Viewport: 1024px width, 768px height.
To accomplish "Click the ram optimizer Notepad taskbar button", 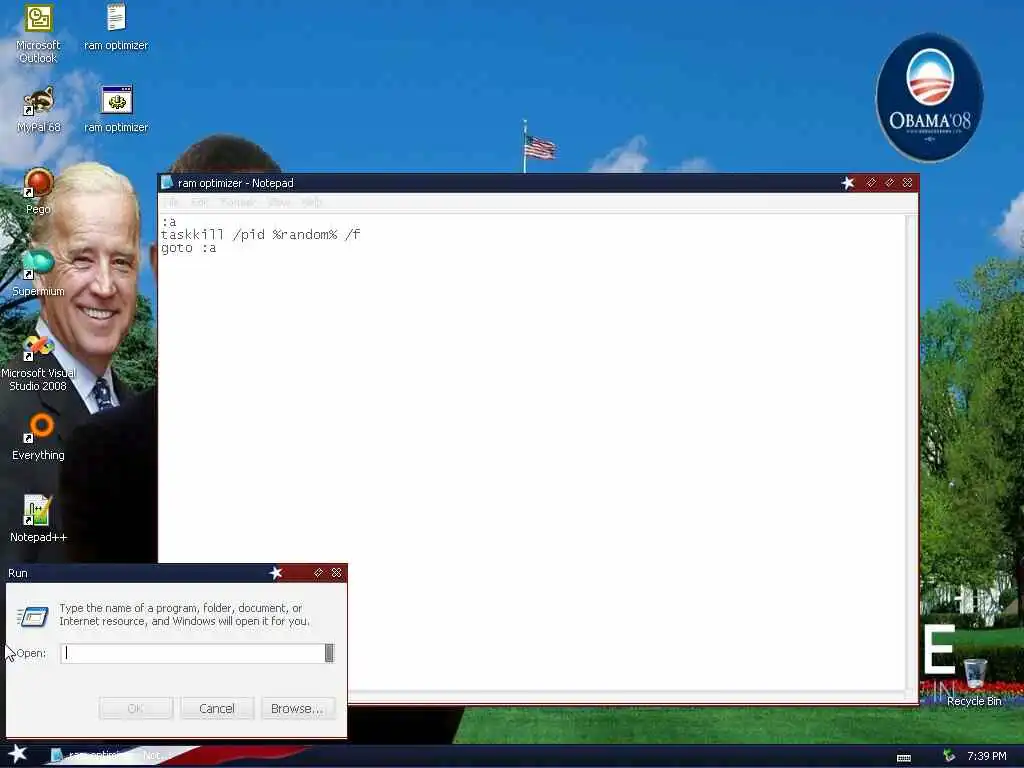I will click(111, 756).
